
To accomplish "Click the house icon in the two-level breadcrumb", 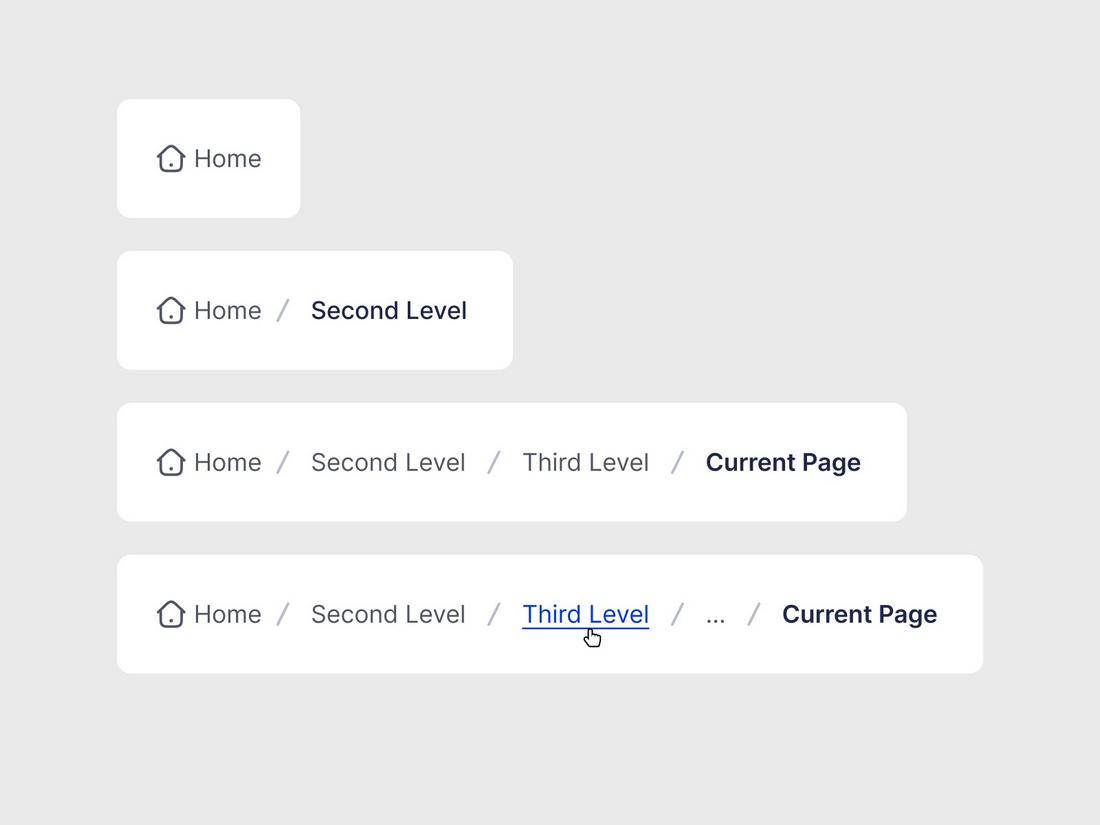I will tap(170, 310).
